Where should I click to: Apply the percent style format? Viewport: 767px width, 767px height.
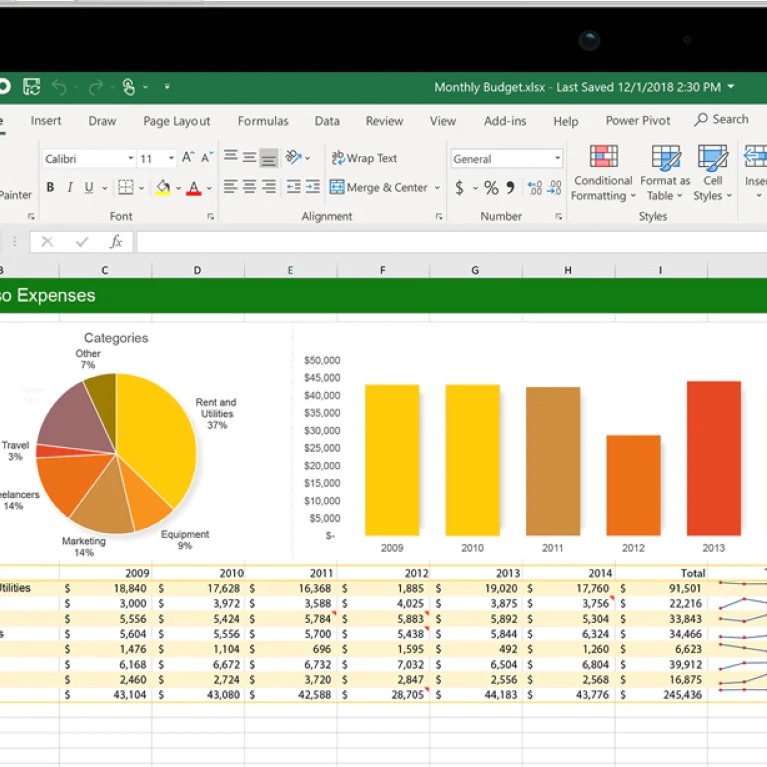coord(491,188)
